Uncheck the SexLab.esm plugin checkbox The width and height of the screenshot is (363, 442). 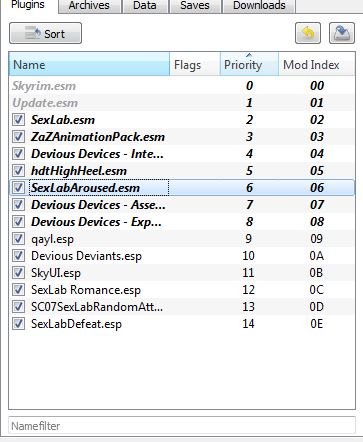18,120
